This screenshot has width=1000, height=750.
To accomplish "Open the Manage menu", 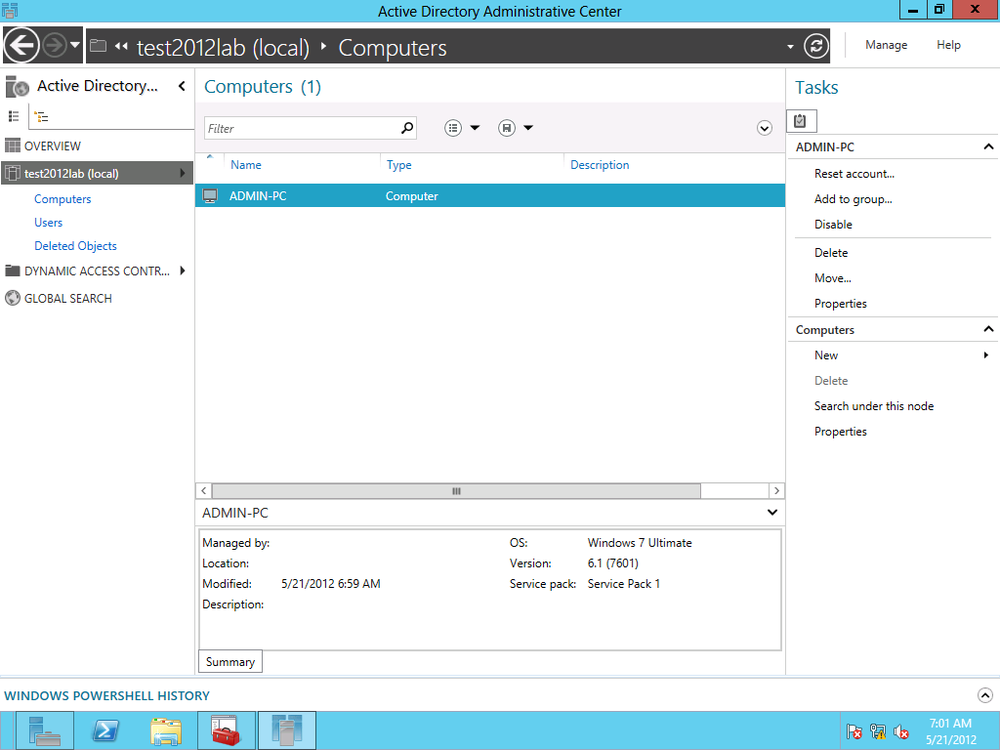I will [886, 45].
